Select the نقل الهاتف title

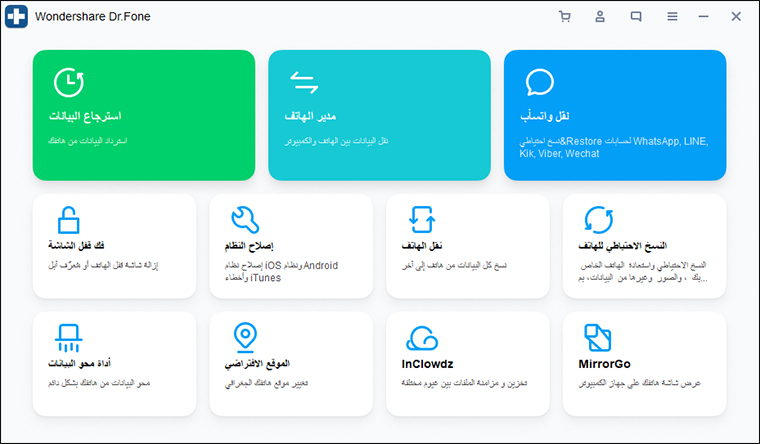(x=422, y=246)
